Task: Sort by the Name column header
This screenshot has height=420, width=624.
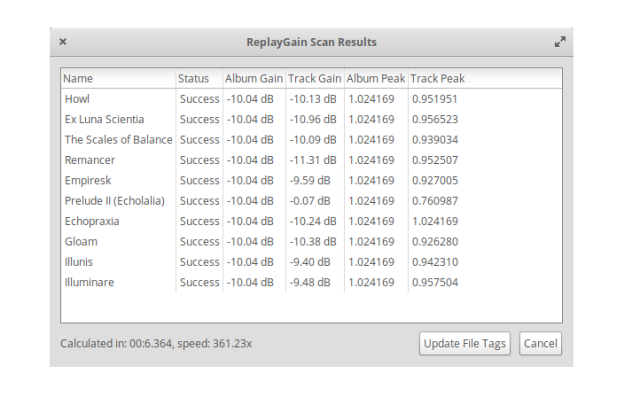Action: click(x=117, y=78)
